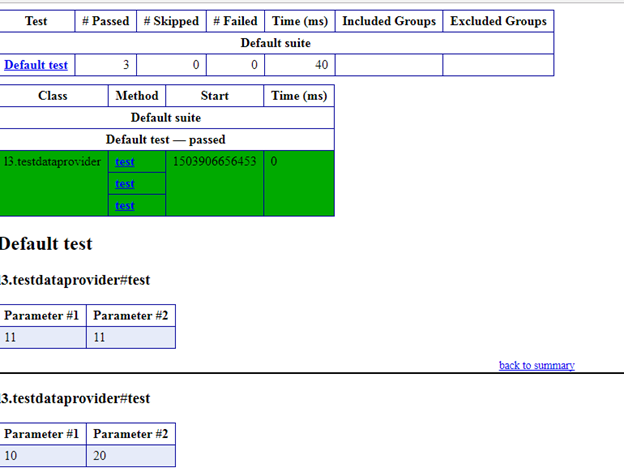Select the # Skipped column header
This screenshot has height=468, width=624.
point(171,21)
